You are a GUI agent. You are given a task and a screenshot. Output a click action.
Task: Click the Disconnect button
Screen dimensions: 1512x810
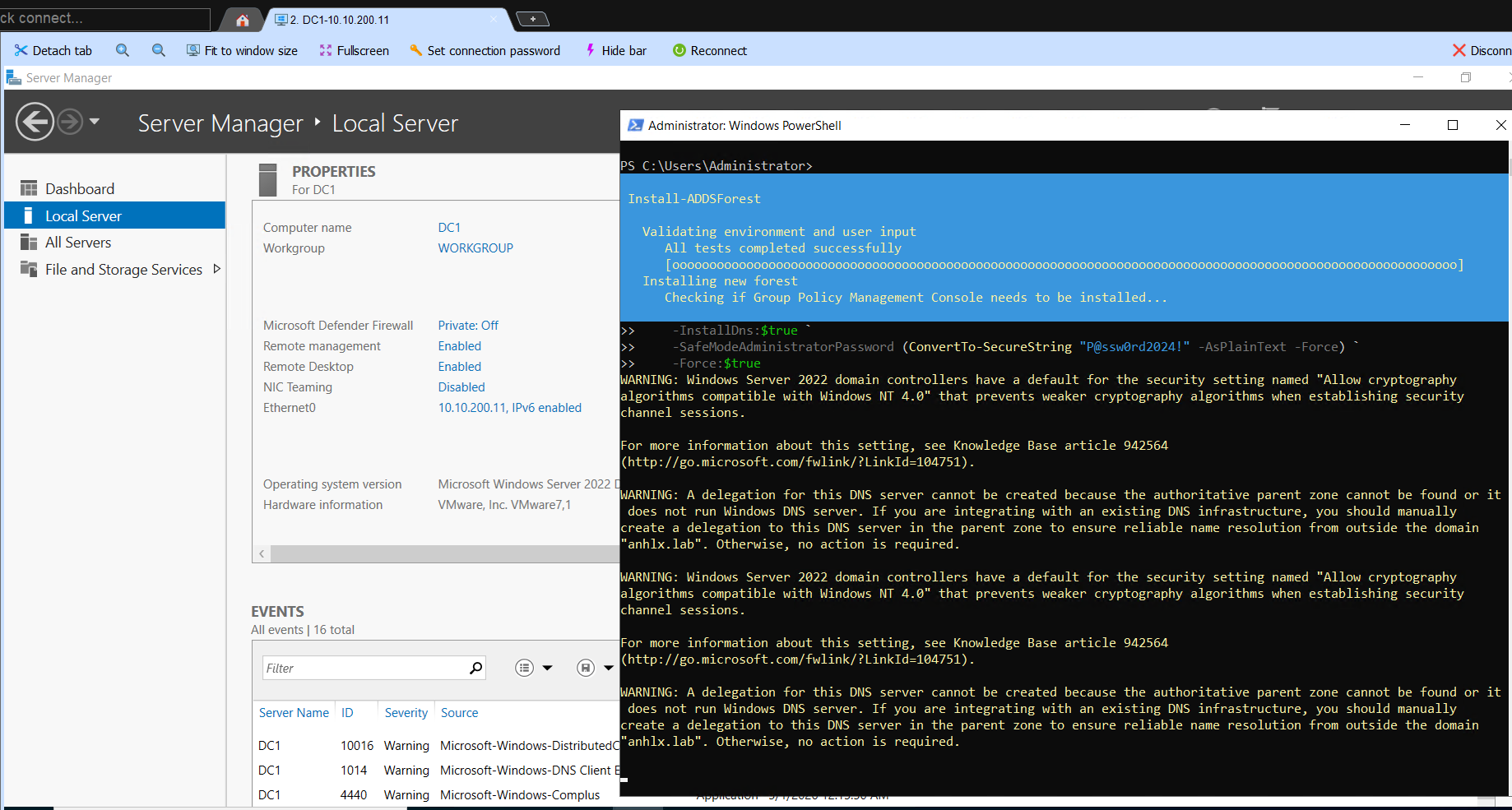click(x=1482, y=50)
